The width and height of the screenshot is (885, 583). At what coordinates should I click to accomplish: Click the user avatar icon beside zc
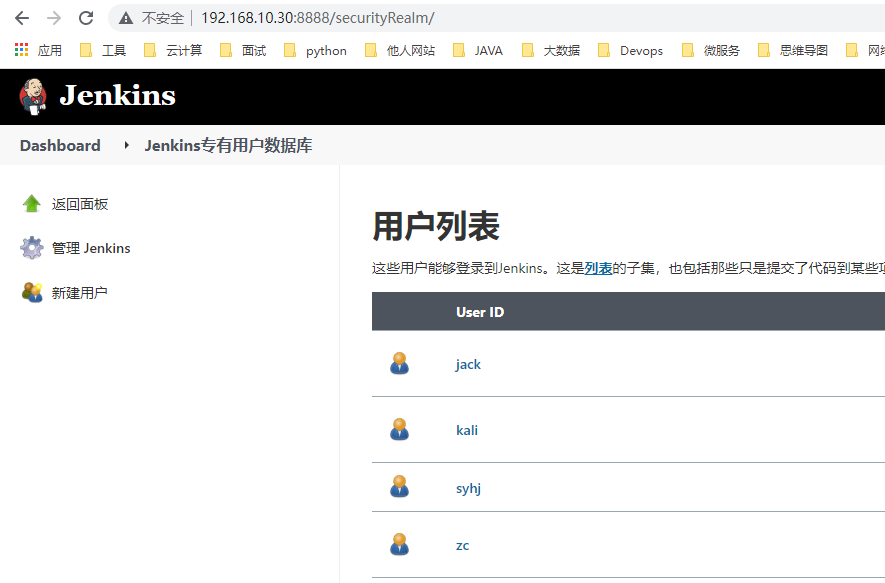click(x=400, y=545)
